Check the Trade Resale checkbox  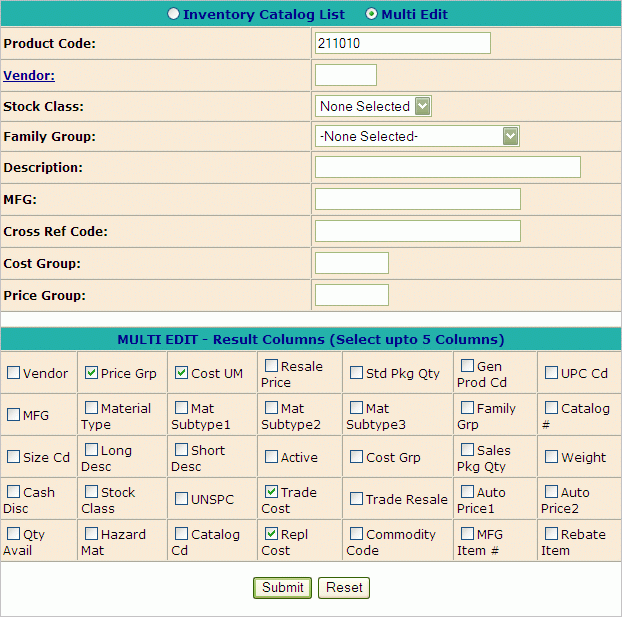(356, 499)
